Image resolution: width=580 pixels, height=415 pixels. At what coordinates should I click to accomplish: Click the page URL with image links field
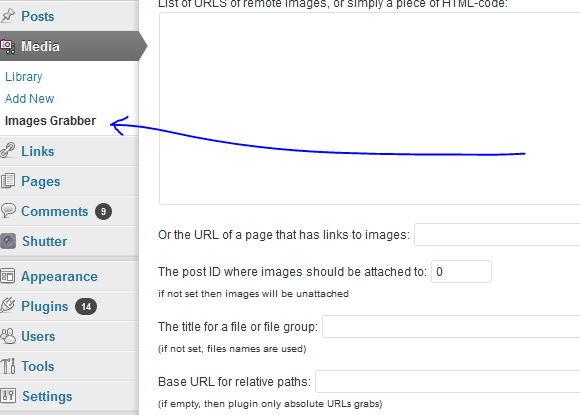tap(497, 235)
